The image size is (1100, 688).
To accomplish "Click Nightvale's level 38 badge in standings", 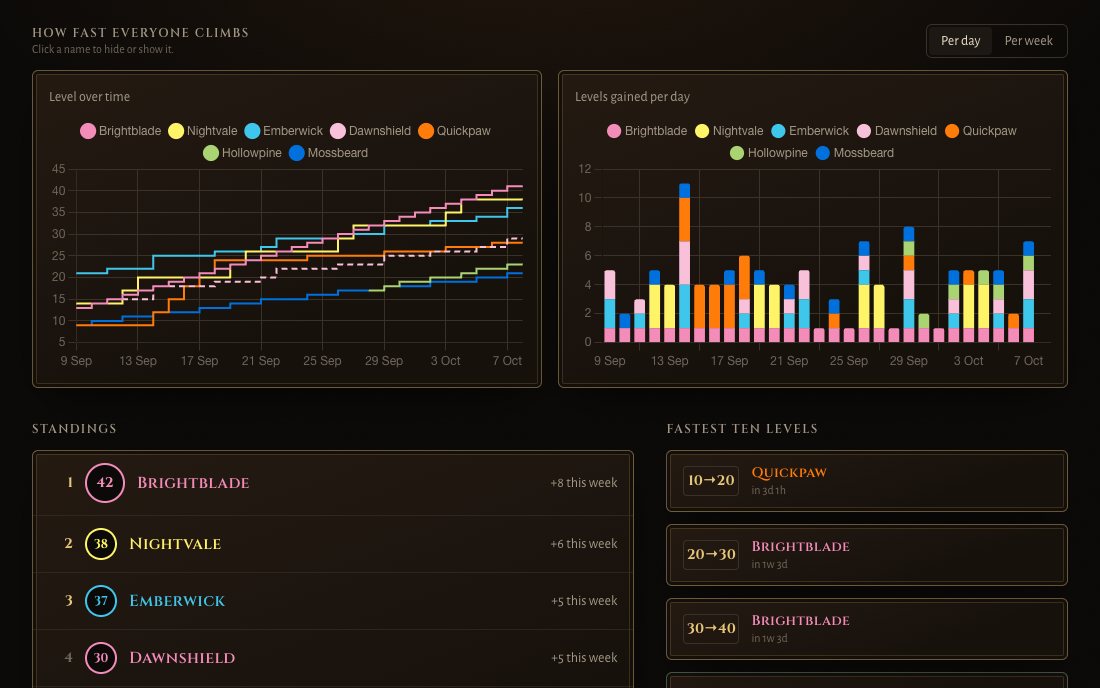I will click(x=101, y=544).
